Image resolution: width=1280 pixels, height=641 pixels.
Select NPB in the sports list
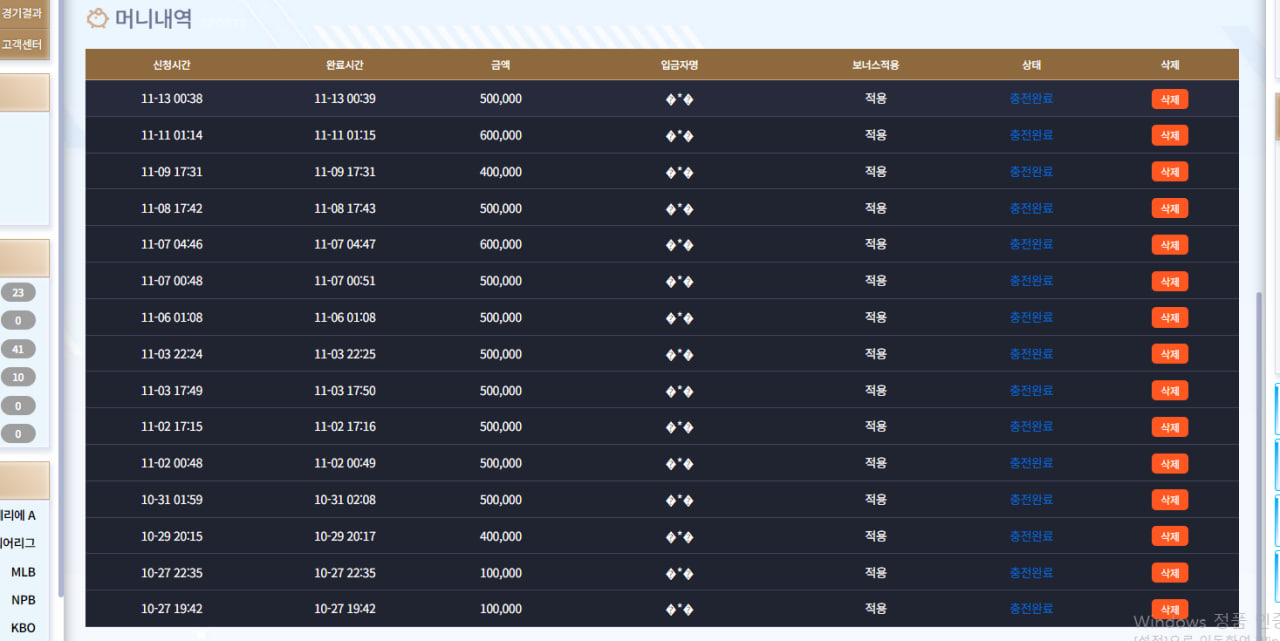click(x=23, y=600)
